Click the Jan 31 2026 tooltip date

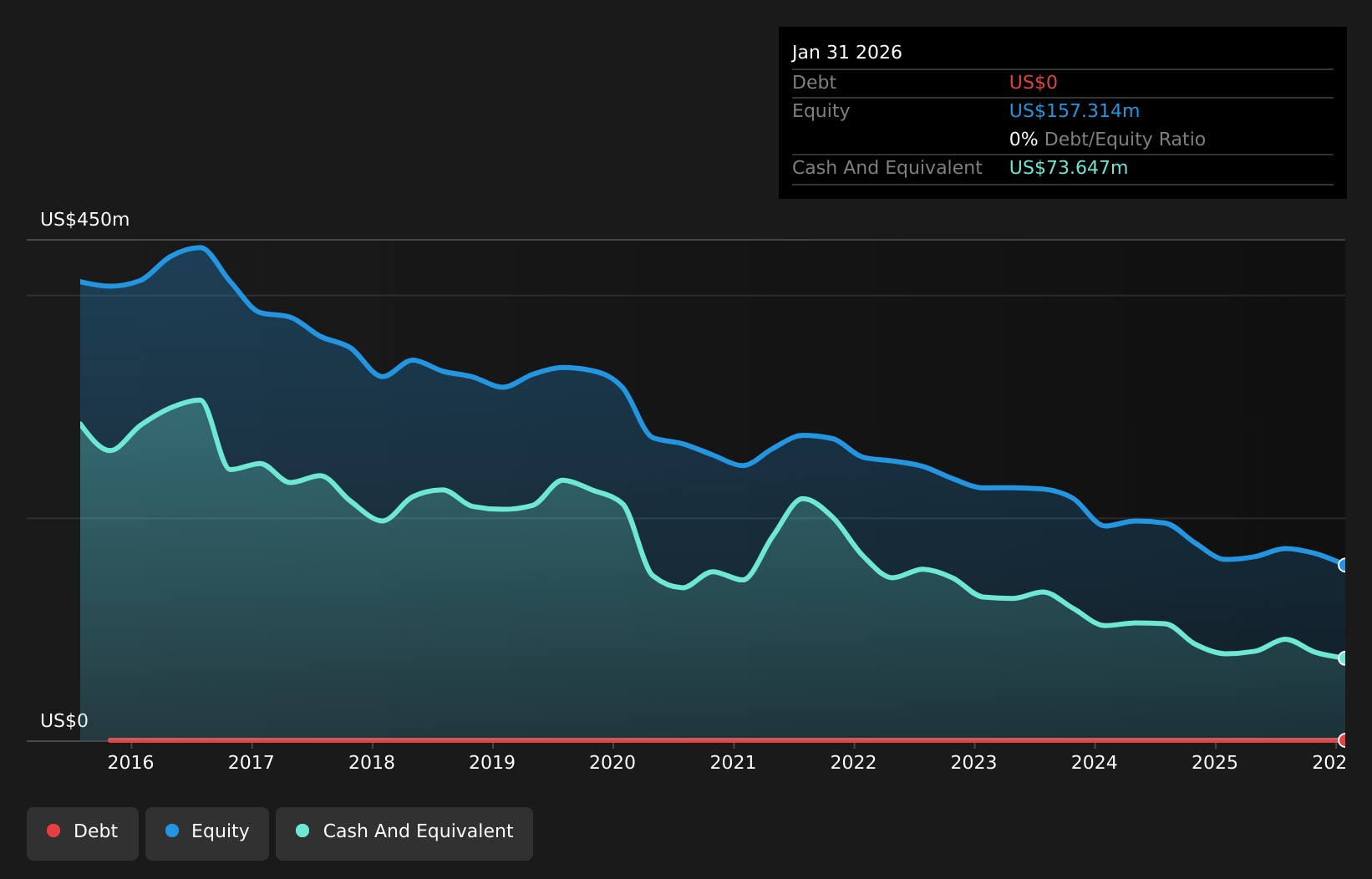pos(847,53)
